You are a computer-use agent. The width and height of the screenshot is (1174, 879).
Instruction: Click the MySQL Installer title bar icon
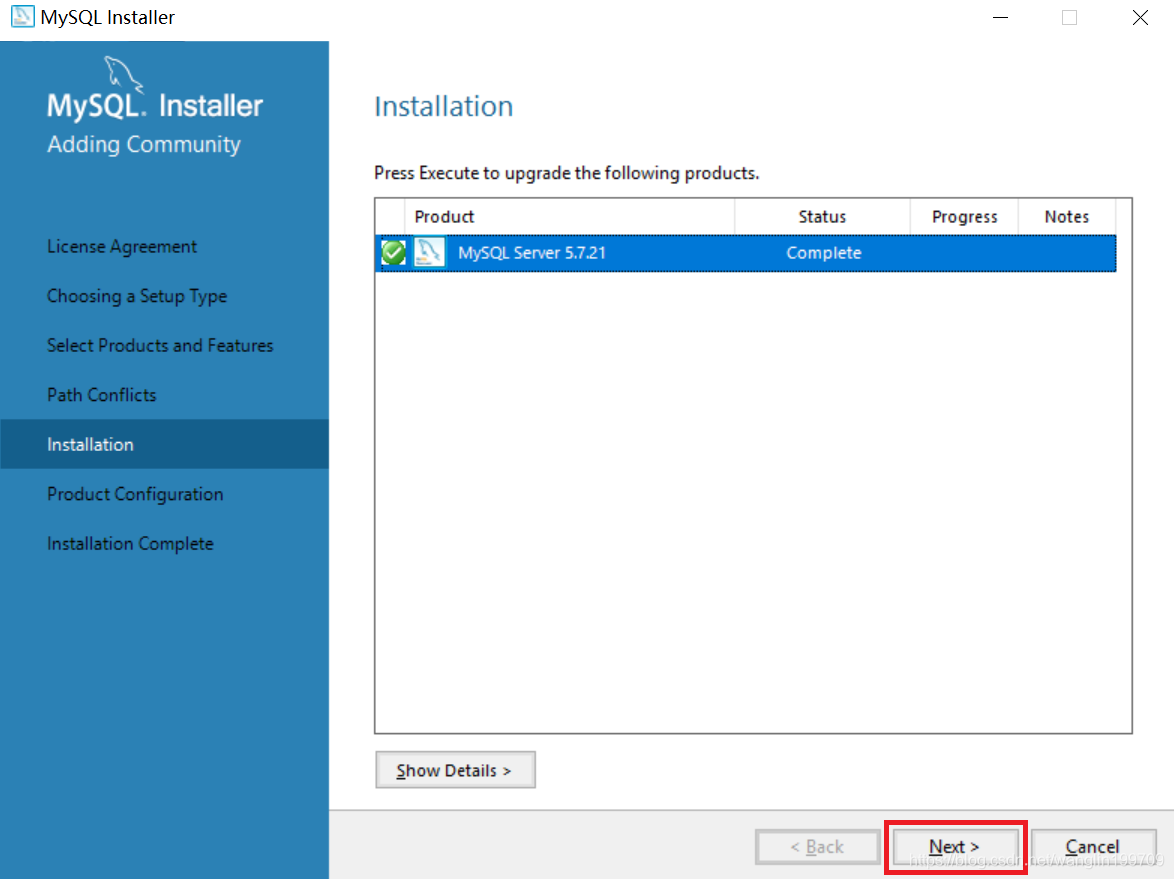22,16
